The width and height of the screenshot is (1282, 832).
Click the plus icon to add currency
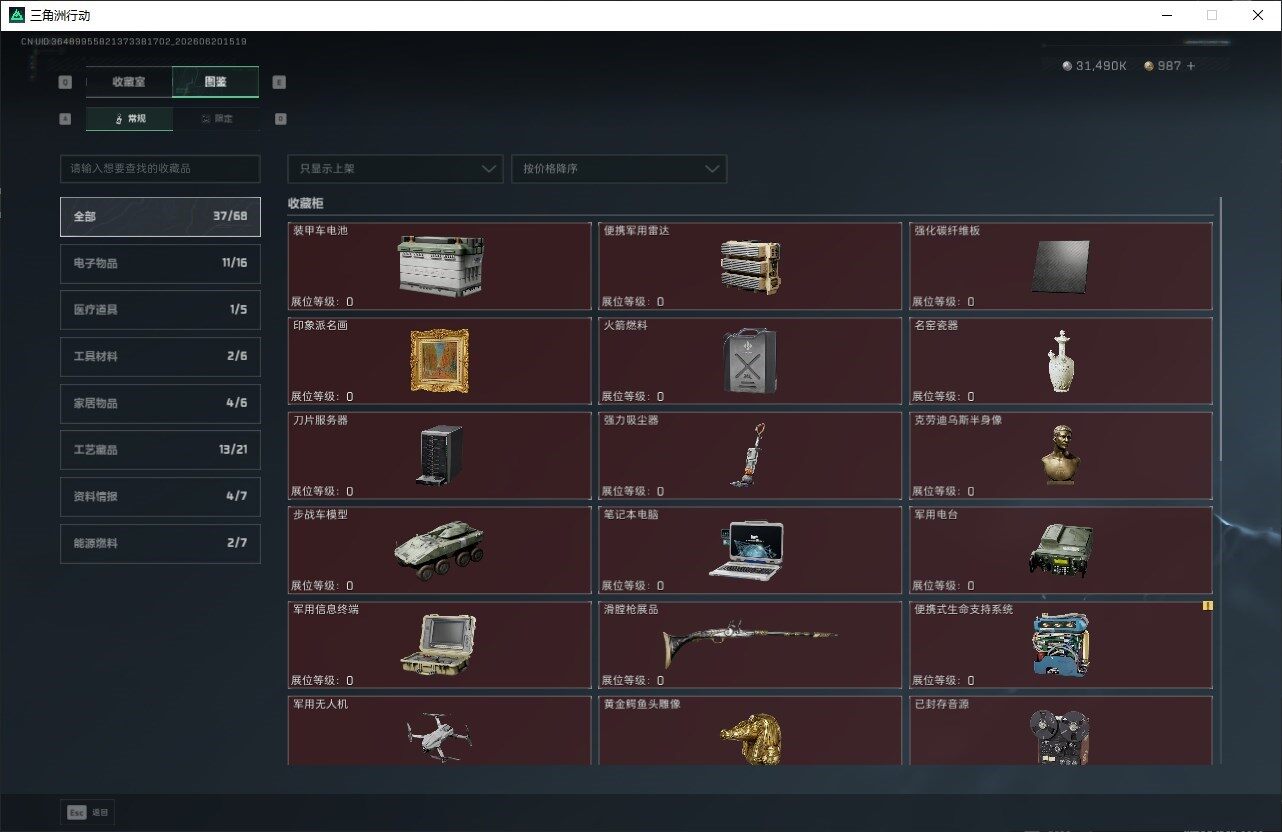(1191, 66)
